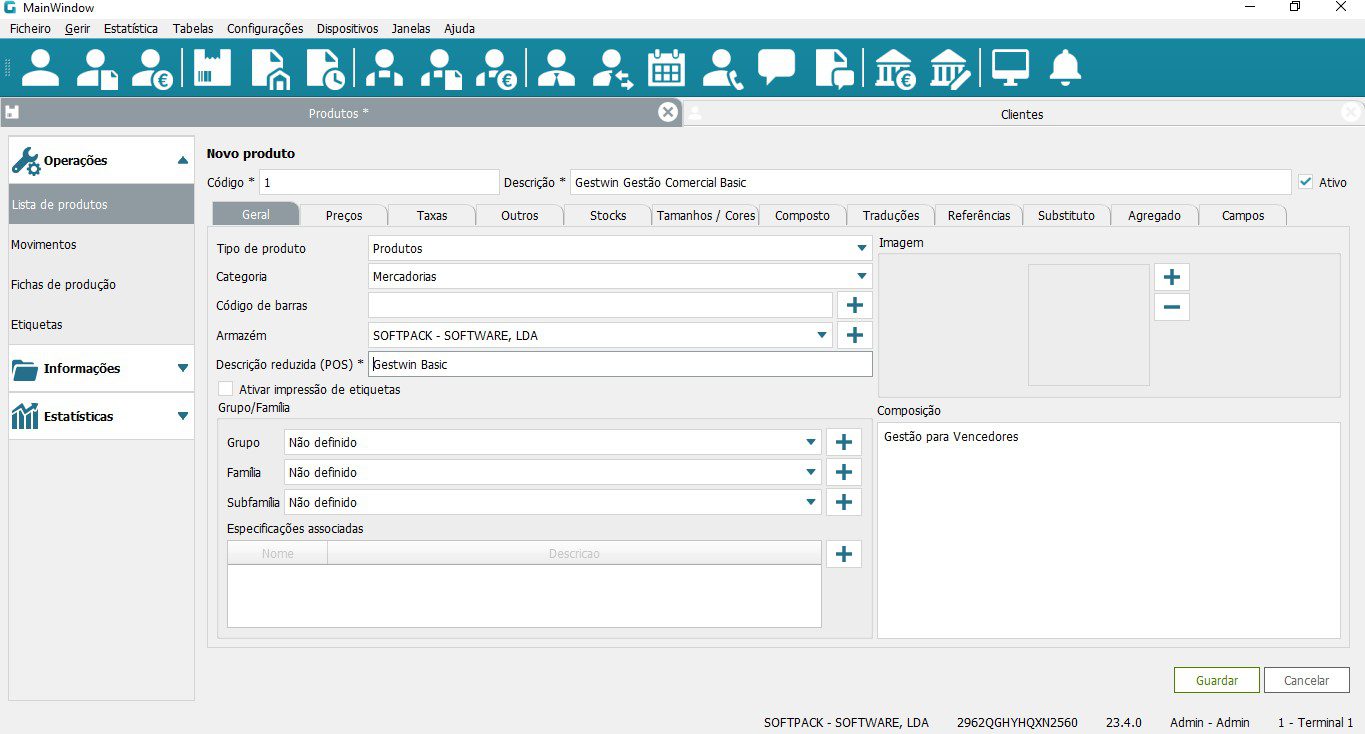1365x734 pixels.
Task: Add a barcode with the plus button
Action: [x=854, y=305]
